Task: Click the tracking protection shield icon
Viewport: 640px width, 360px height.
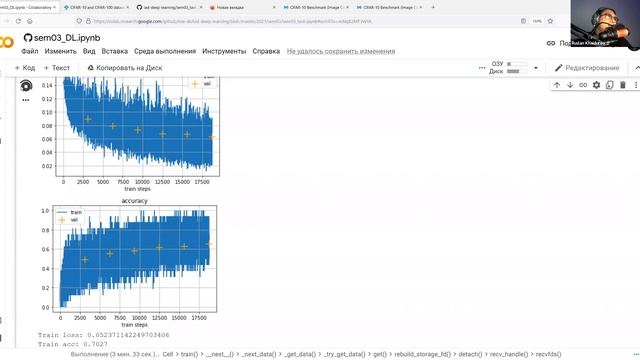Action: point(79,21)
